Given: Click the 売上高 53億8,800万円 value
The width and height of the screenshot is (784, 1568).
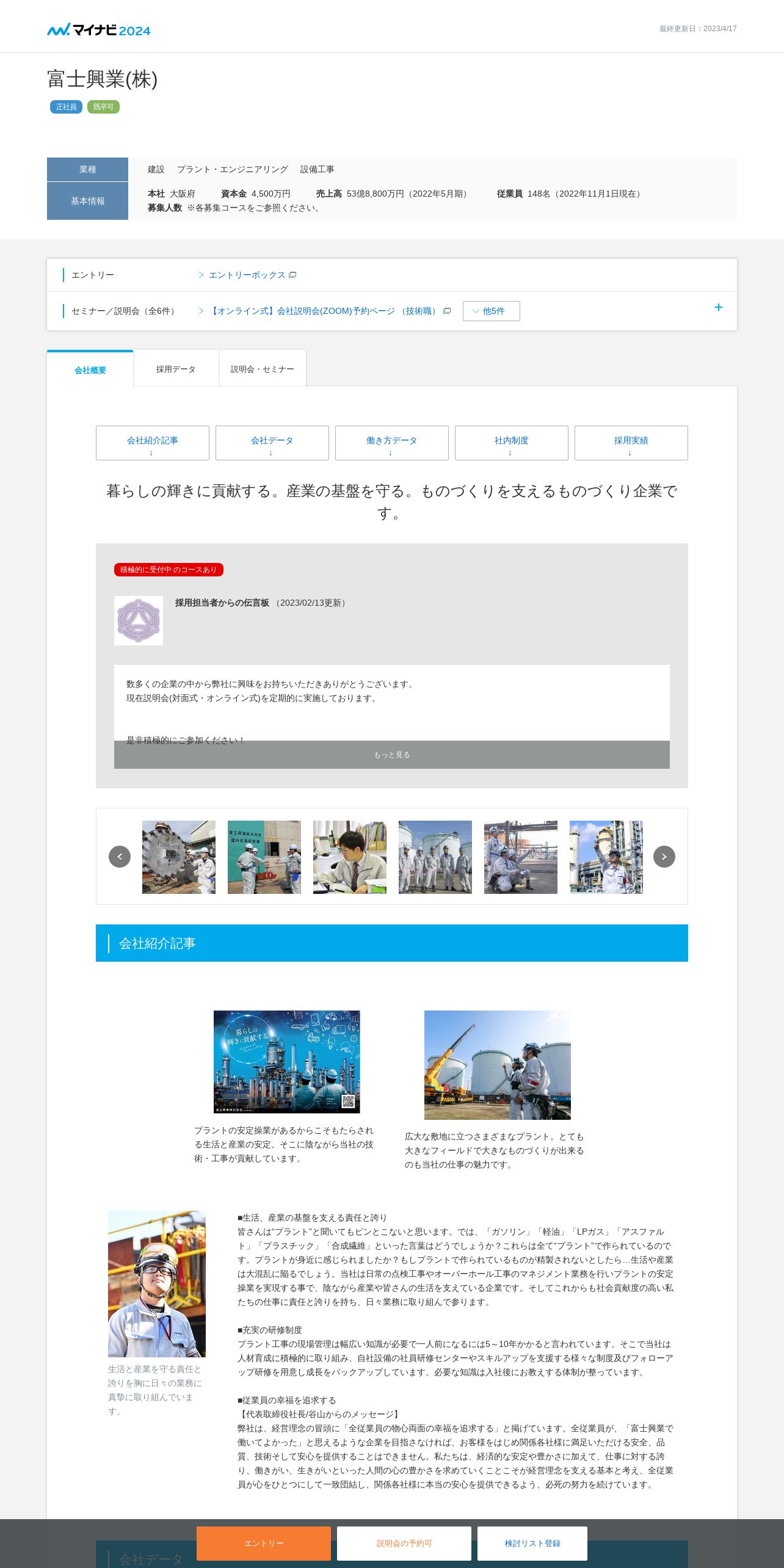Looking at the screenshot, I should pyautogui.click(x=394, y=194).
